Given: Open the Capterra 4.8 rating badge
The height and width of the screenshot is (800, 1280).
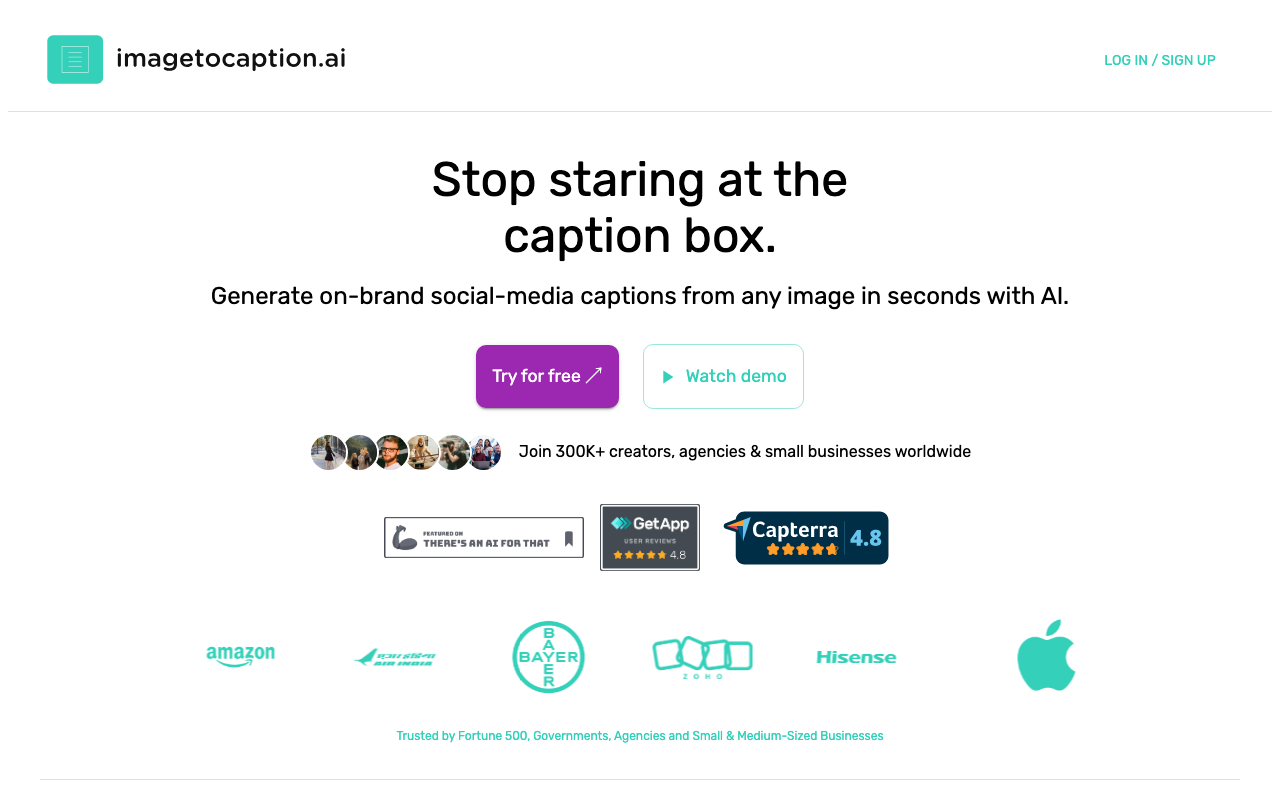Looking at the screenshot, I should [811, 538].
